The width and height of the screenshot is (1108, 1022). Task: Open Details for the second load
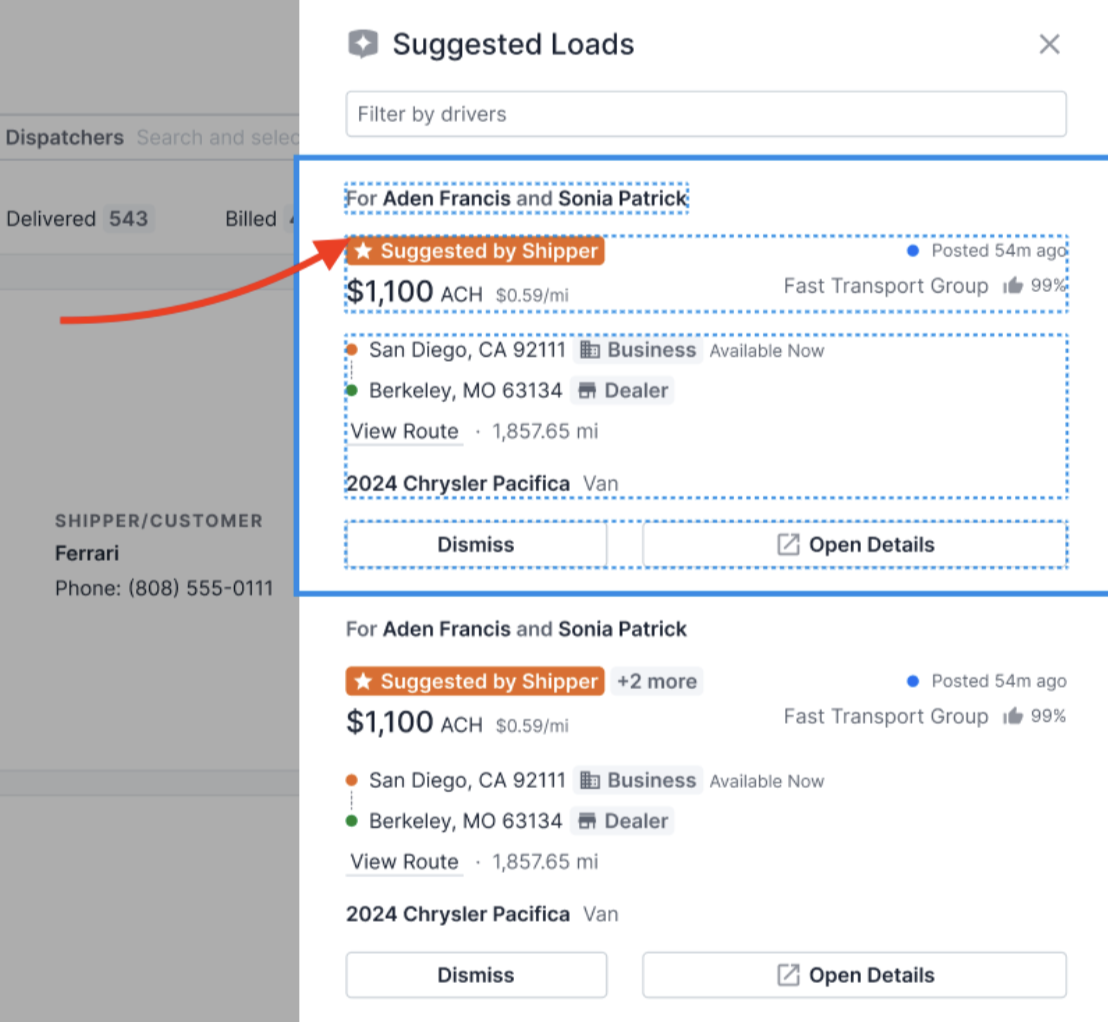point(854,975)
